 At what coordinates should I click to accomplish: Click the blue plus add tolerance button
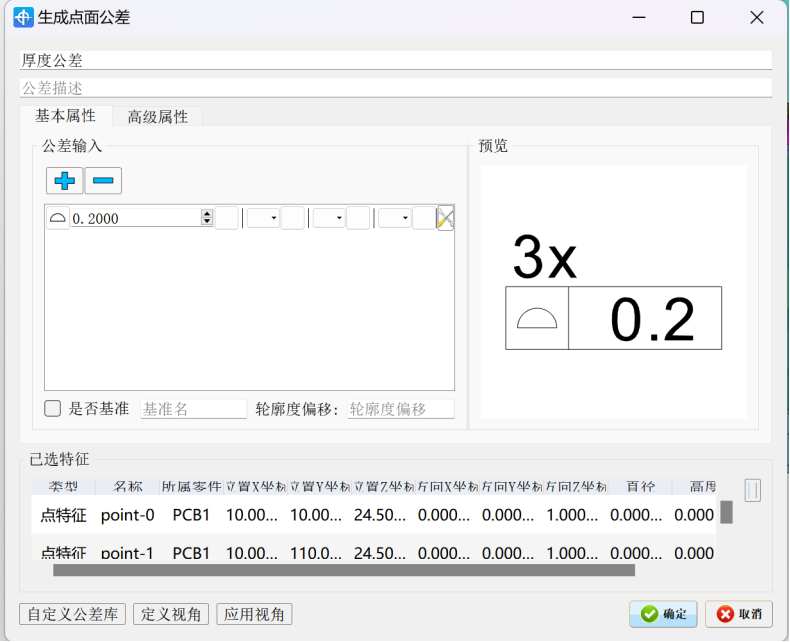click(65, 181)
